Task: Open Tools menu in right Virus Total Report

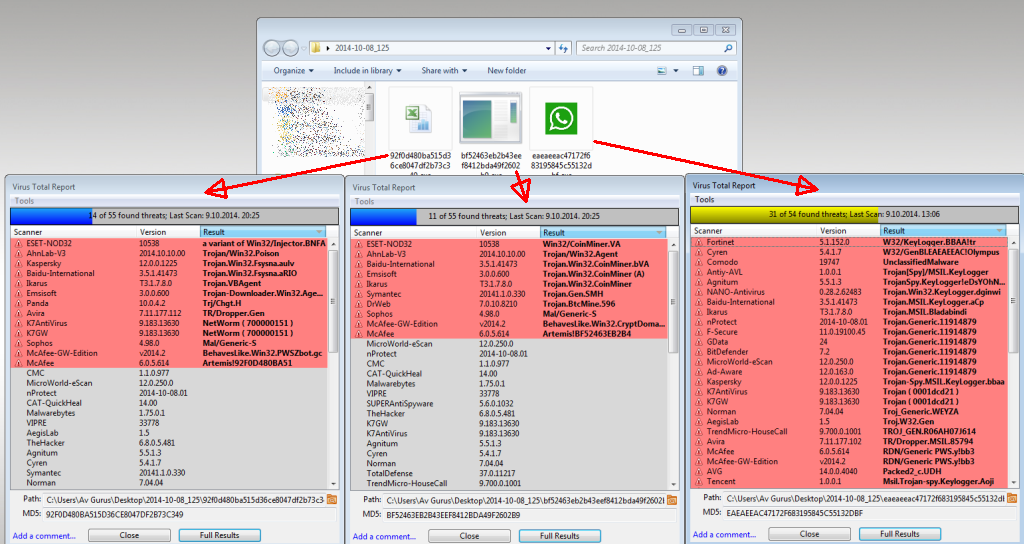Action: click(x=705, y=200)
